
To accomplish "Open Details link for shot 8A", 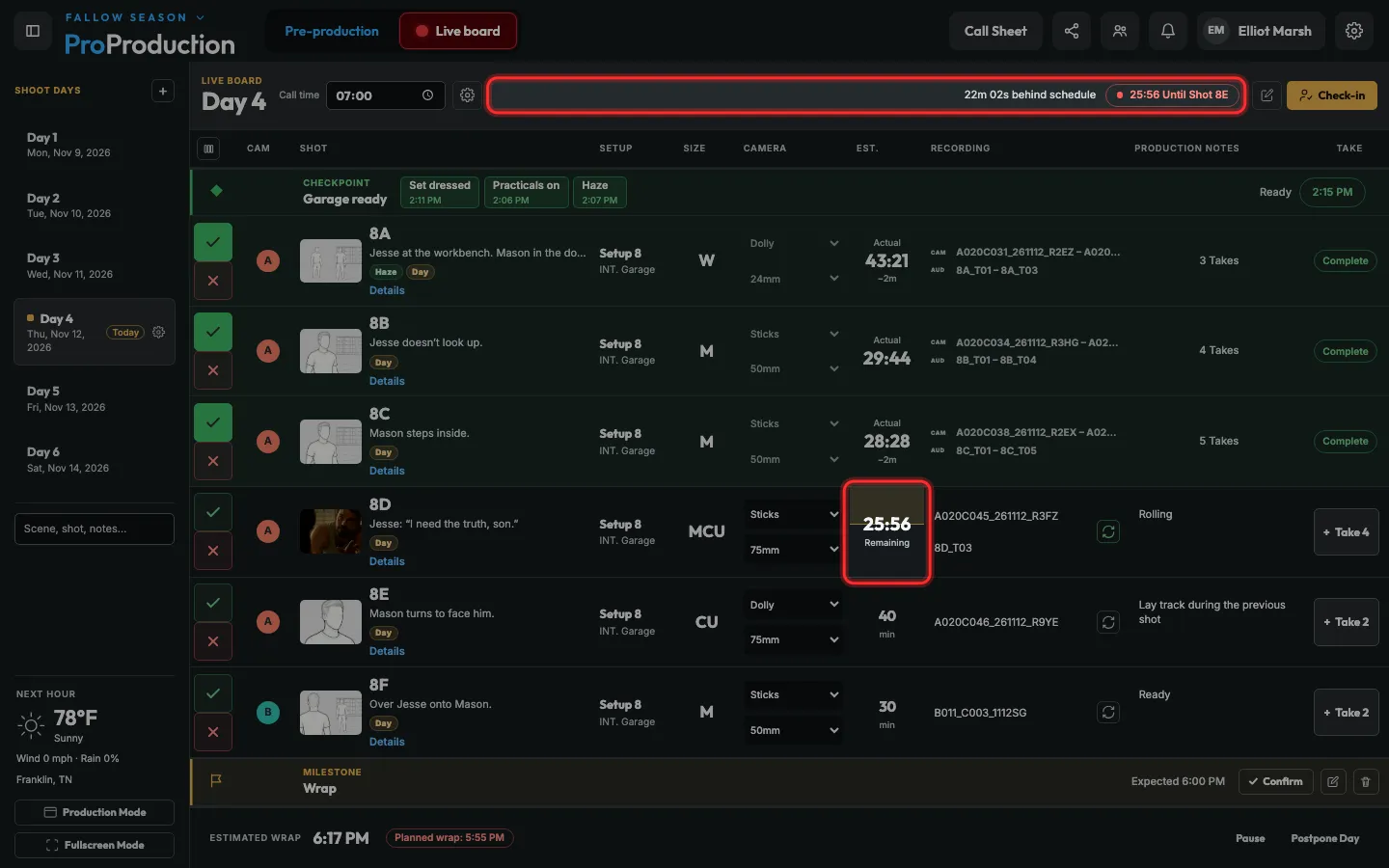I will (x=387, y=290).
